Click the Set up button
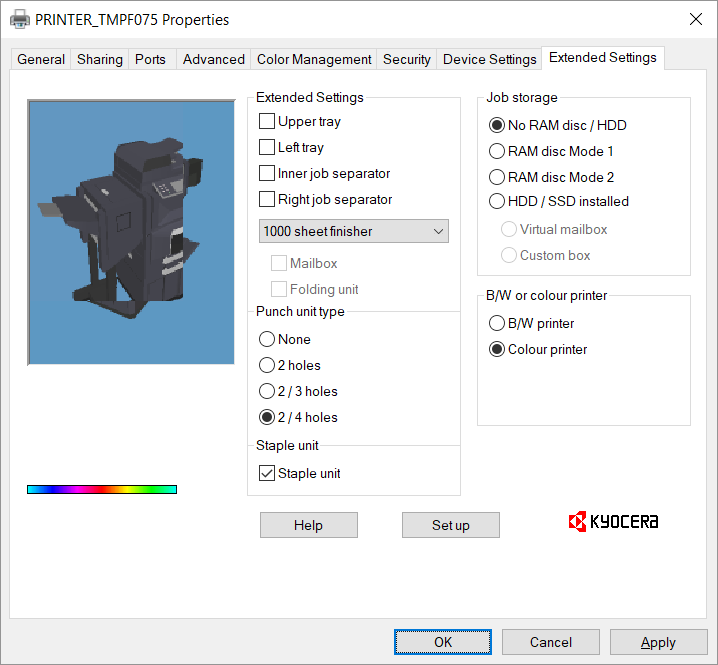The image size is (718, 665). (x=450, y=525)
